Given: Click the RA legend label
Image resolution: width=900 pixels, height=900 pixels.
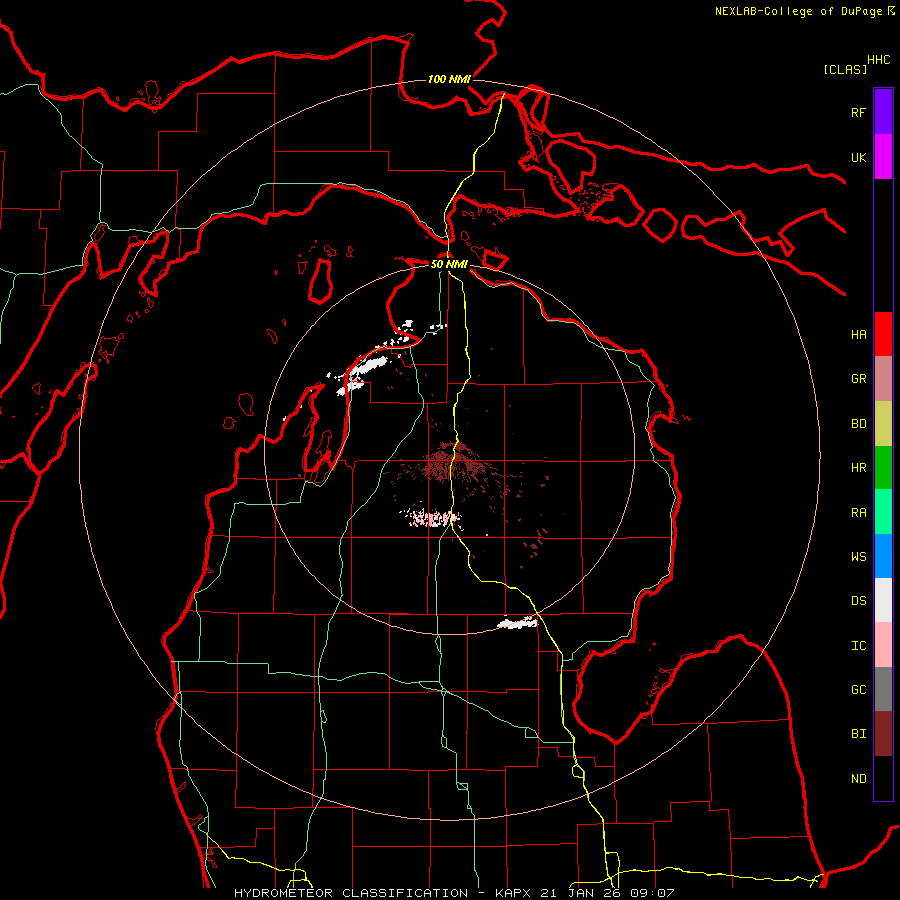Looking at the screenshot, I should (x=859, y=513).
